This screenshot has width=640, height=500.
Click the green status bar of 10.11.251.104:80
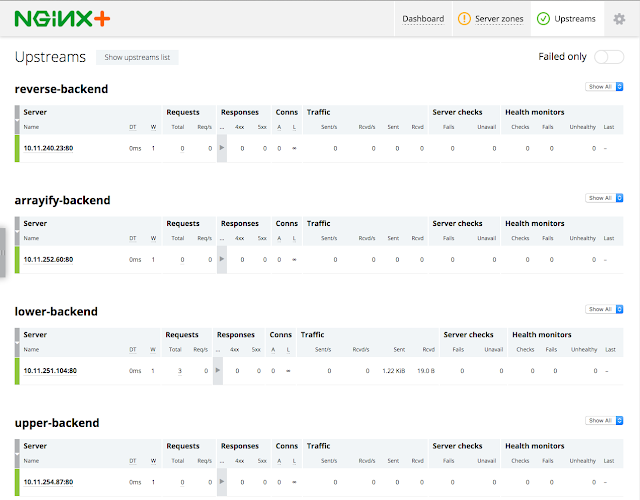click(x=17, y=371)
